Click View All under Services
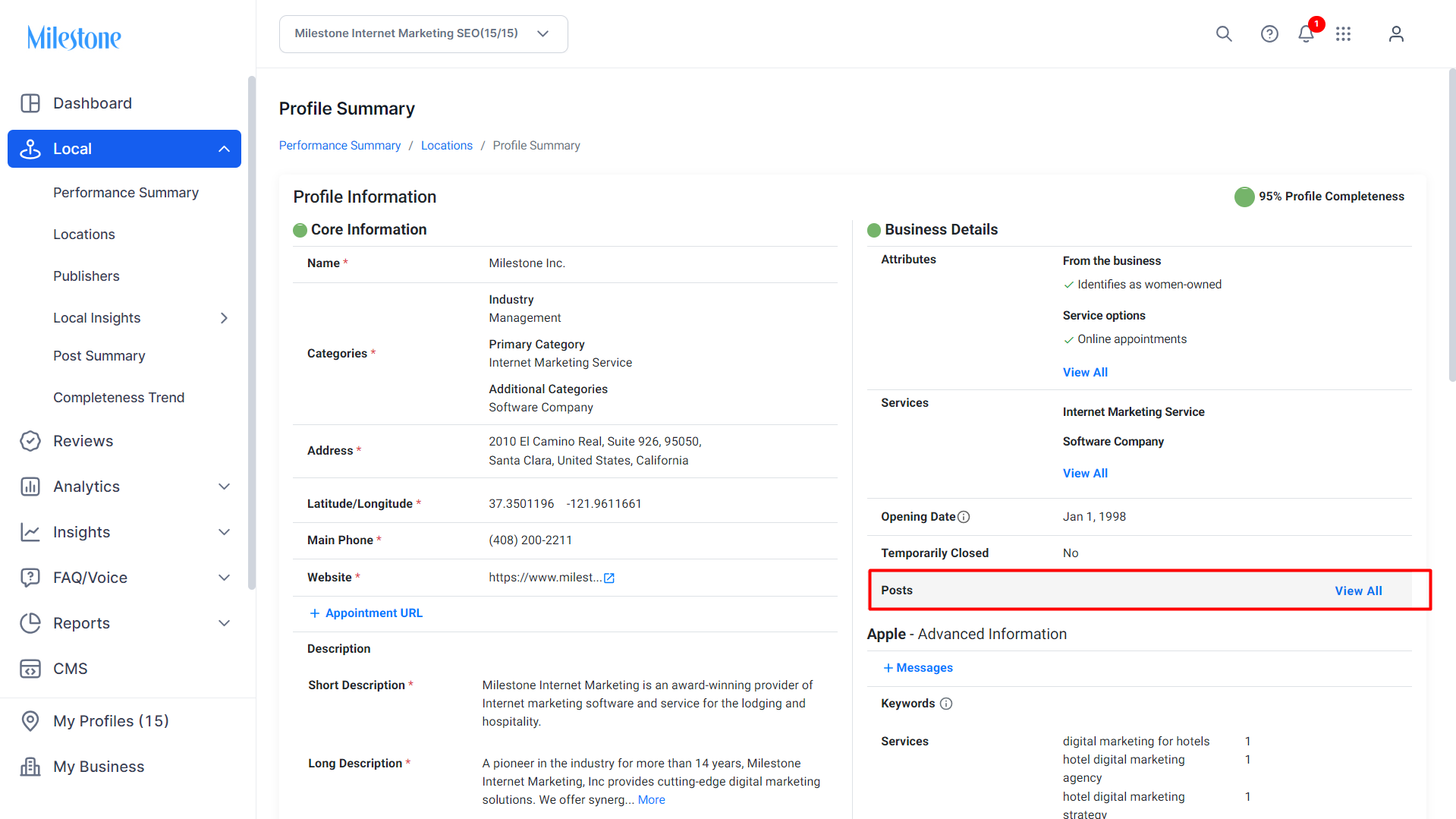Screen dimensions: 1456x819 pyautogui.click(x=1085, y=474)
